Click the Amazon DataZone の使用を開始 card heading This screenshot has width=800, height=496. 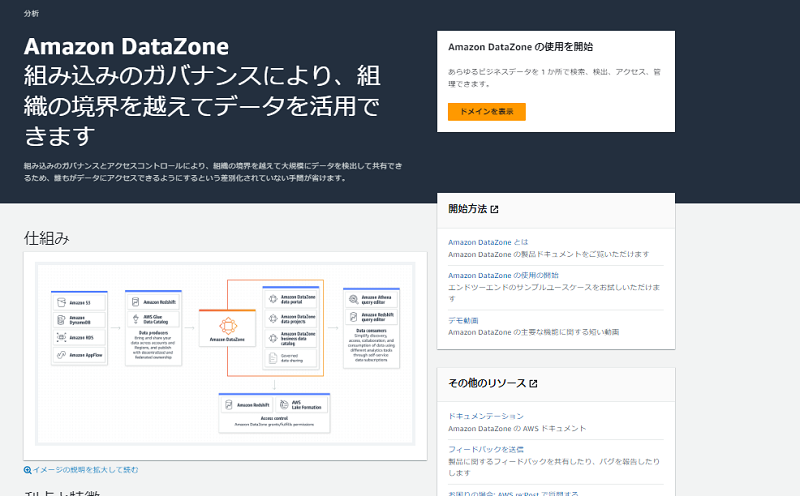[520, 47]
